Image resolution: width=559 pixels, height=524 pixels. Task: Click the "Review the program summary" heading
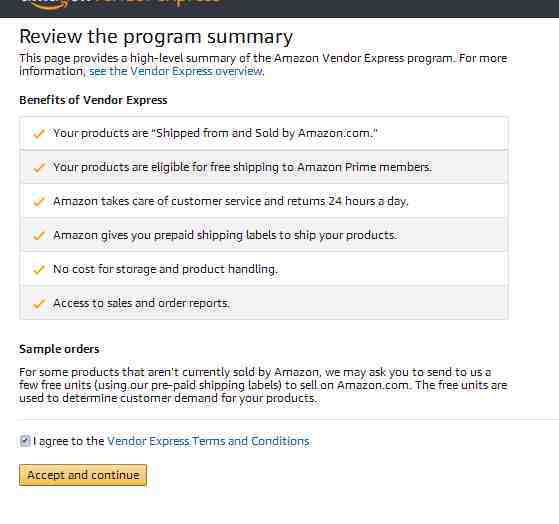point(156,37)
